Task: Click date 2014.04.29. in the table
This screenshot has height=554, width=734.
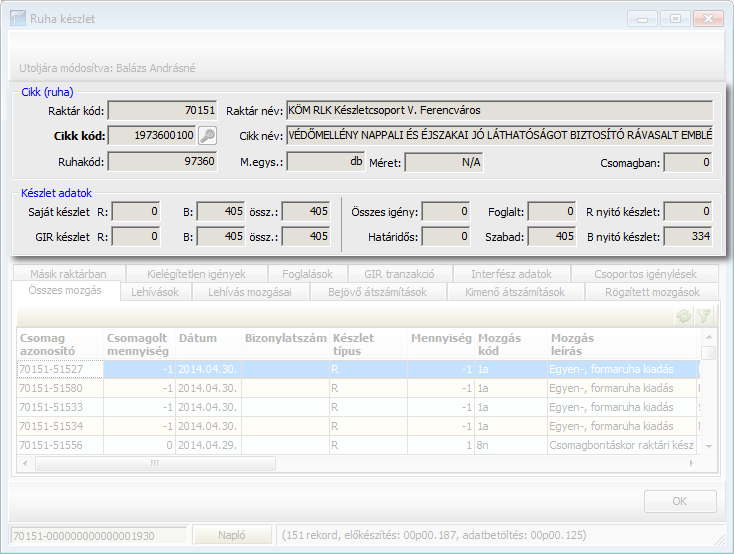Action: (207, 445)
